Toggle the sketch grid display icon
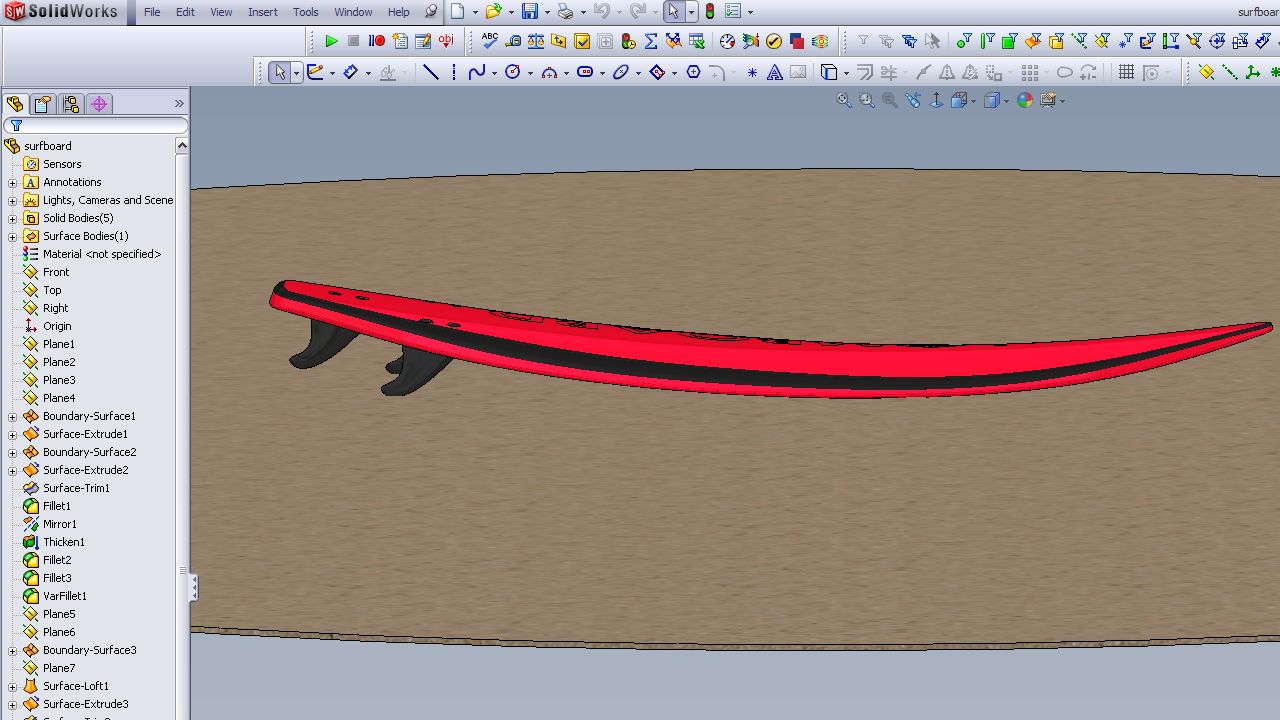 click(1126, 72)
